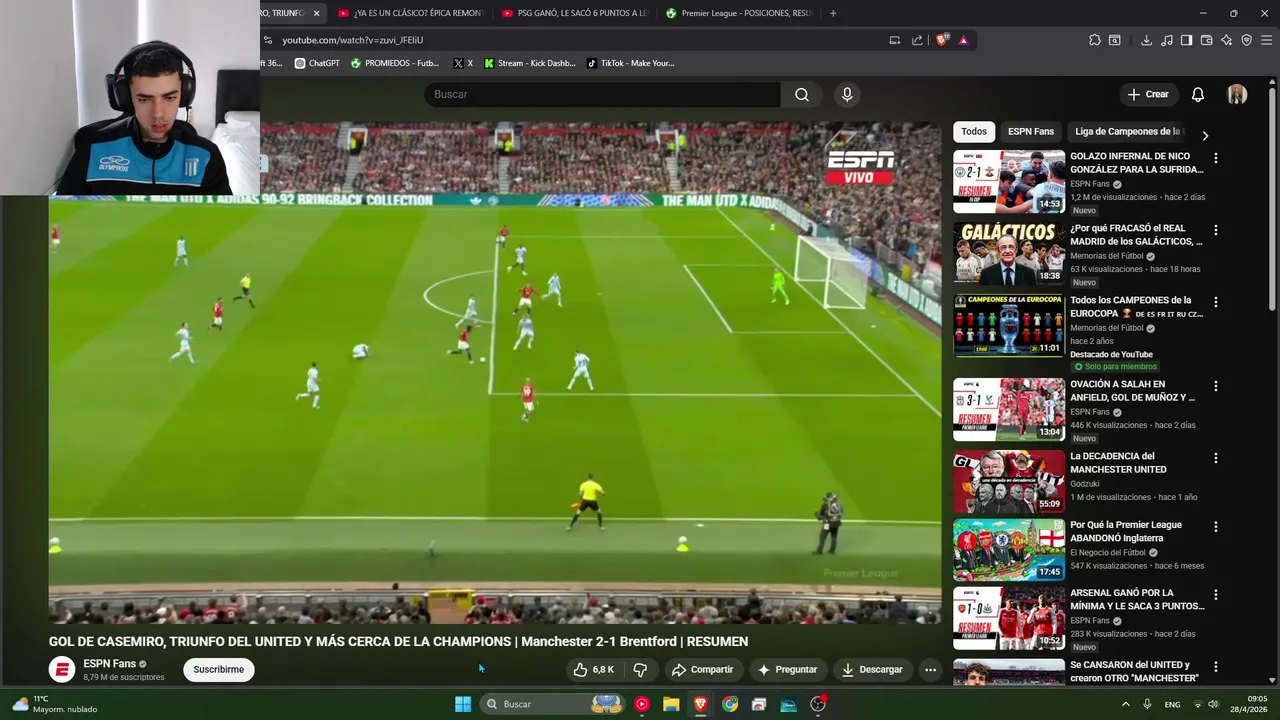Toggle the browser sidebar panel icon

coord(1186,40)
